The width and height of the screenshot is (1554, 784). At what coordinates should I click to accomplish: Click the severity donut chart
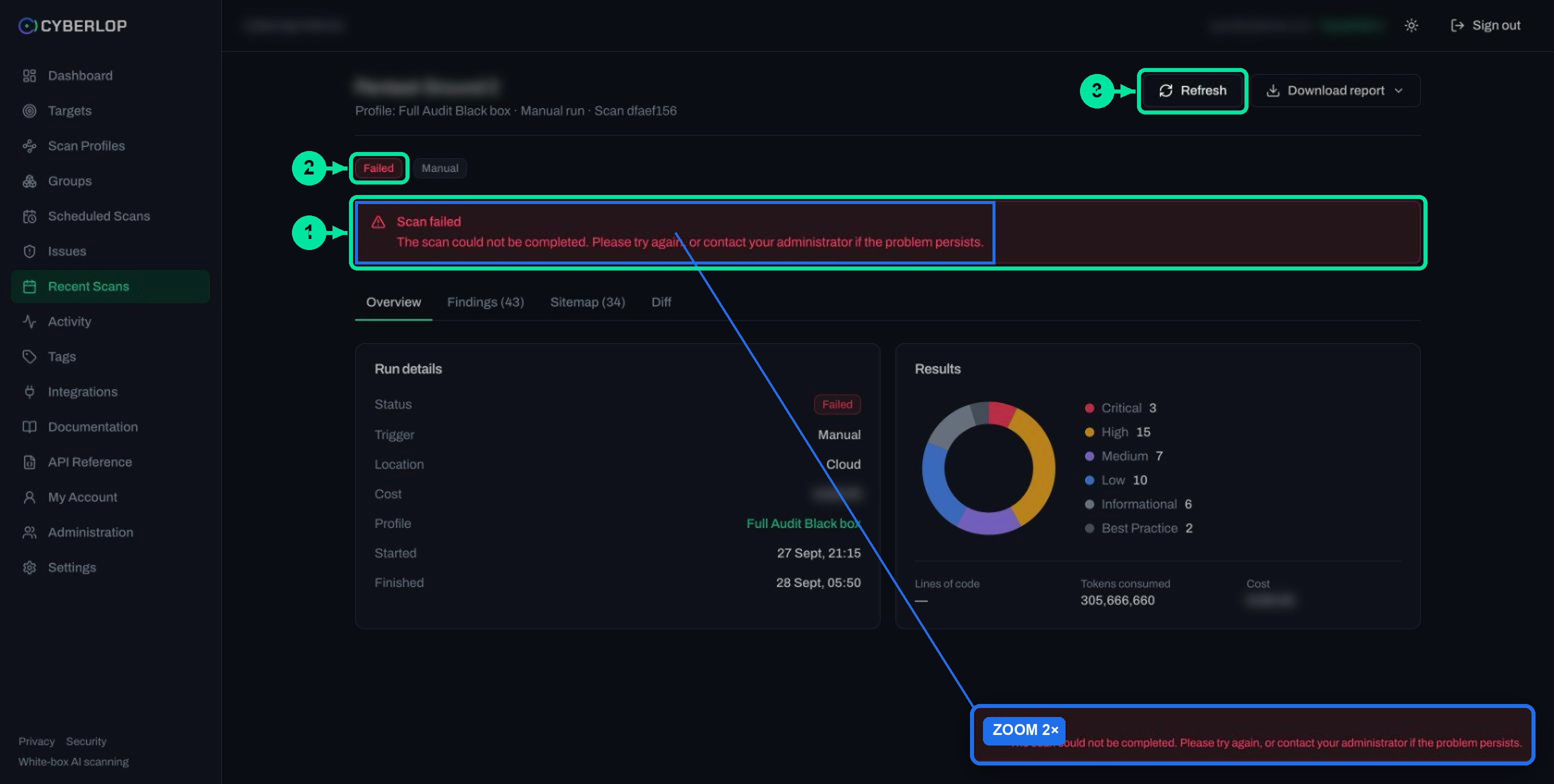pyautogui.click(x=988, y=468)
